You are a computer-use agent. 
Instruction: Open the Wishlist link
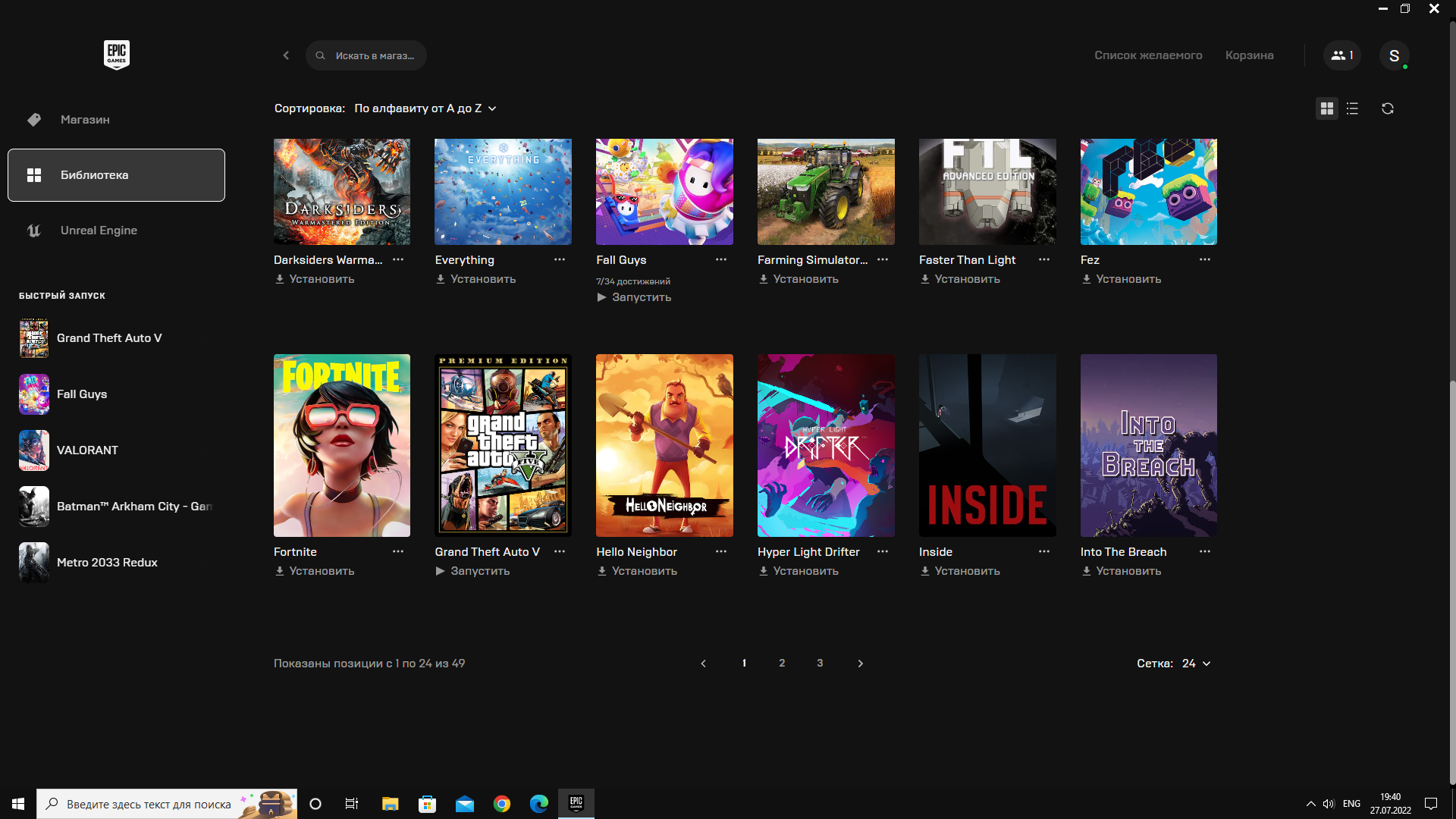pos(1148,55)
